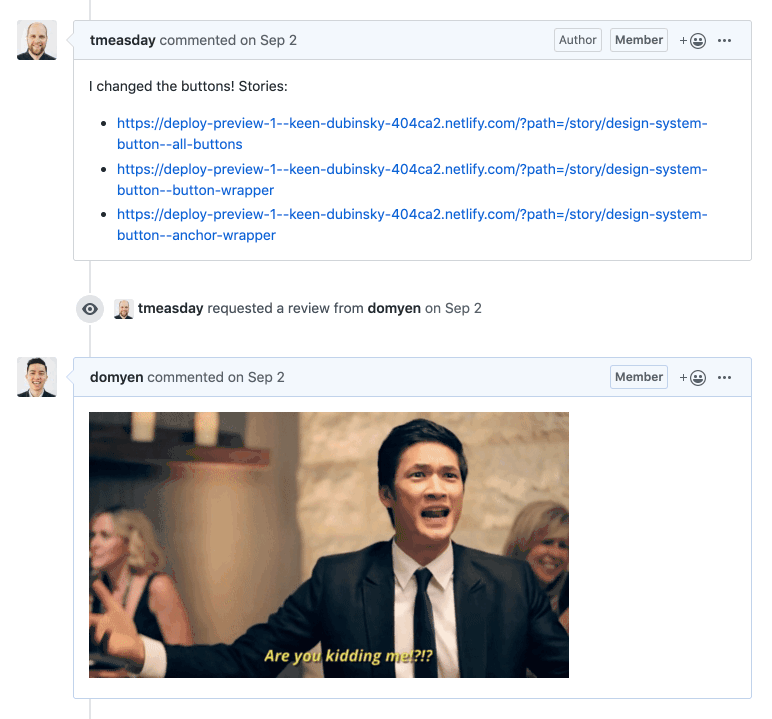Open the 'Are you kidding me' GIF image
The width and height of the screenshot is (772, 719).
coord(329,545)
